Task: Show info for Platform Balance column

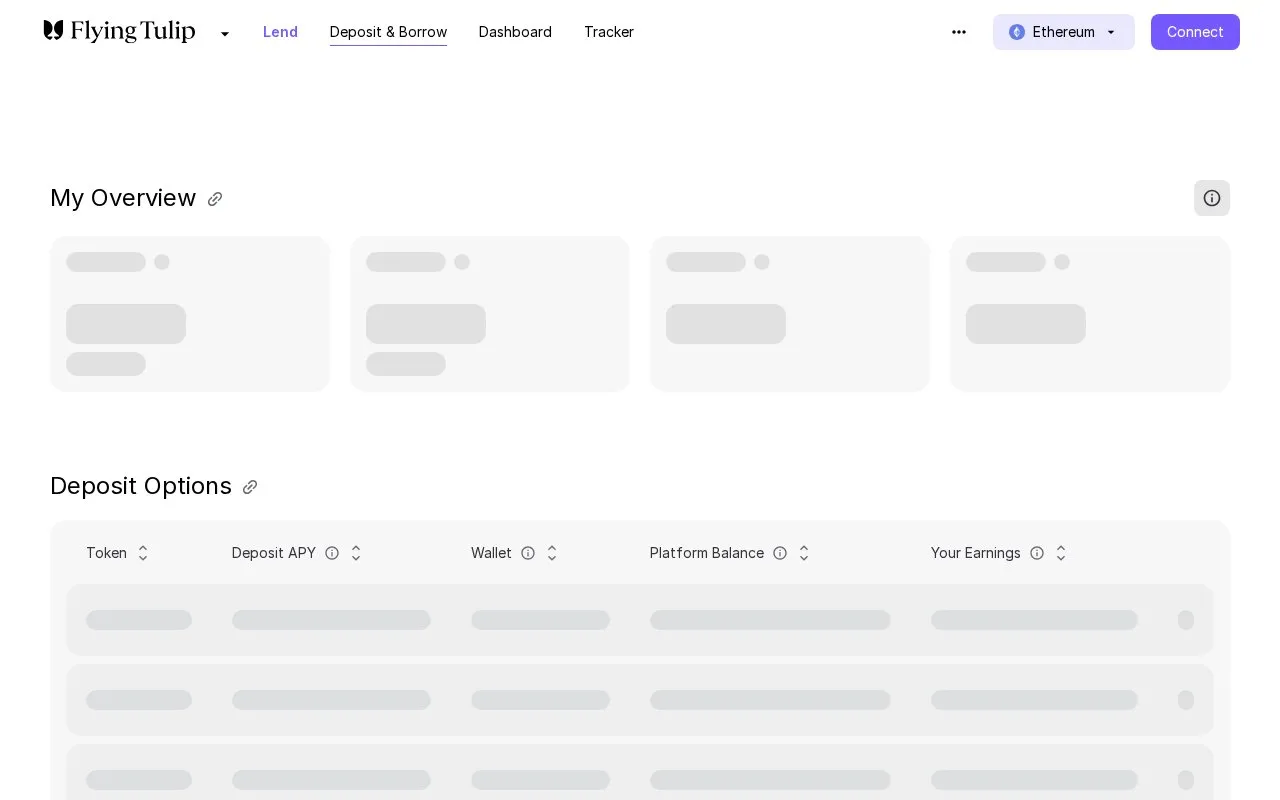Action: click(780, 553)
